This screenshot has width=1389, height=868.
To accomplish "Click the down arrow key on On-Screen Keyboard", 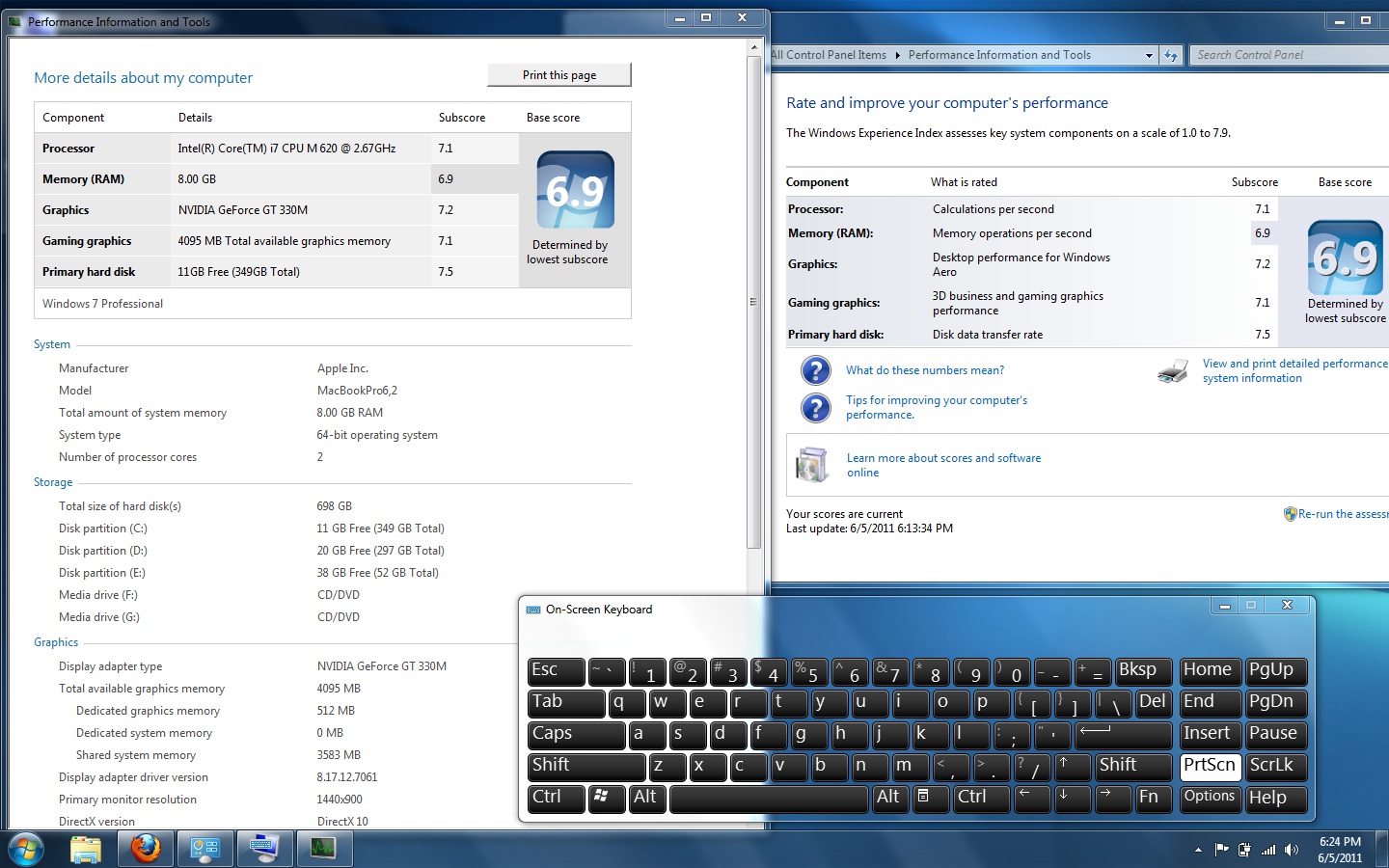I will point(1073,798).
